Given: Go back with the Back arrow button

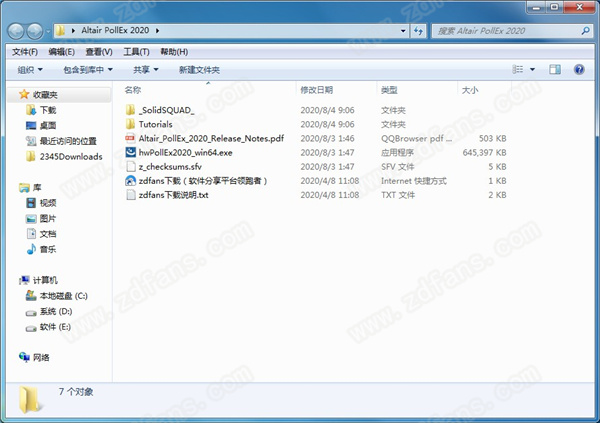Looking at the screenshot, I should click(16, 31).
